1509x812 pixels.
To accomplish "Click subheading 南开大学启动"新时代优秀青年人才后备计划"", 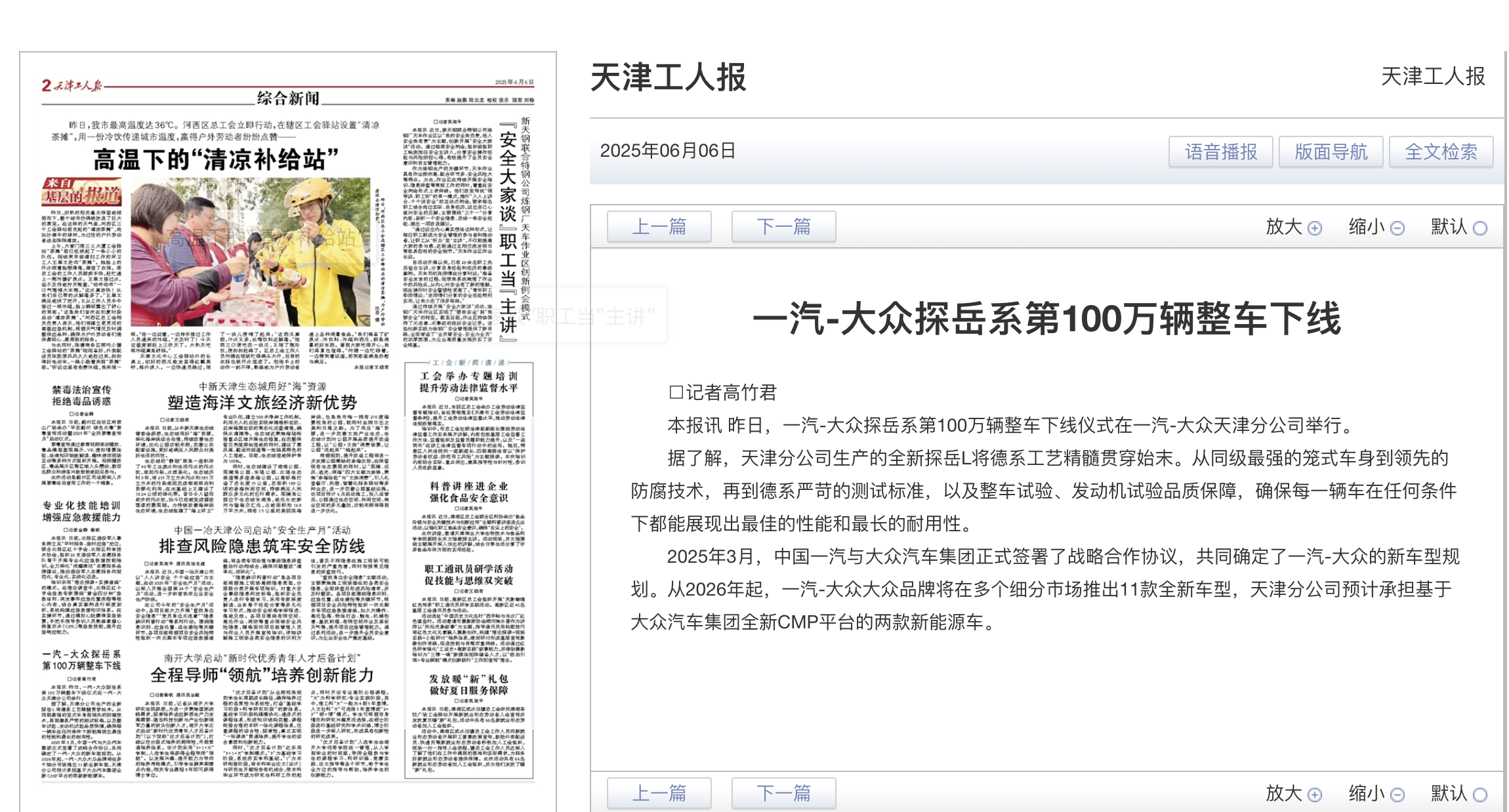I will tap(262, 658).
